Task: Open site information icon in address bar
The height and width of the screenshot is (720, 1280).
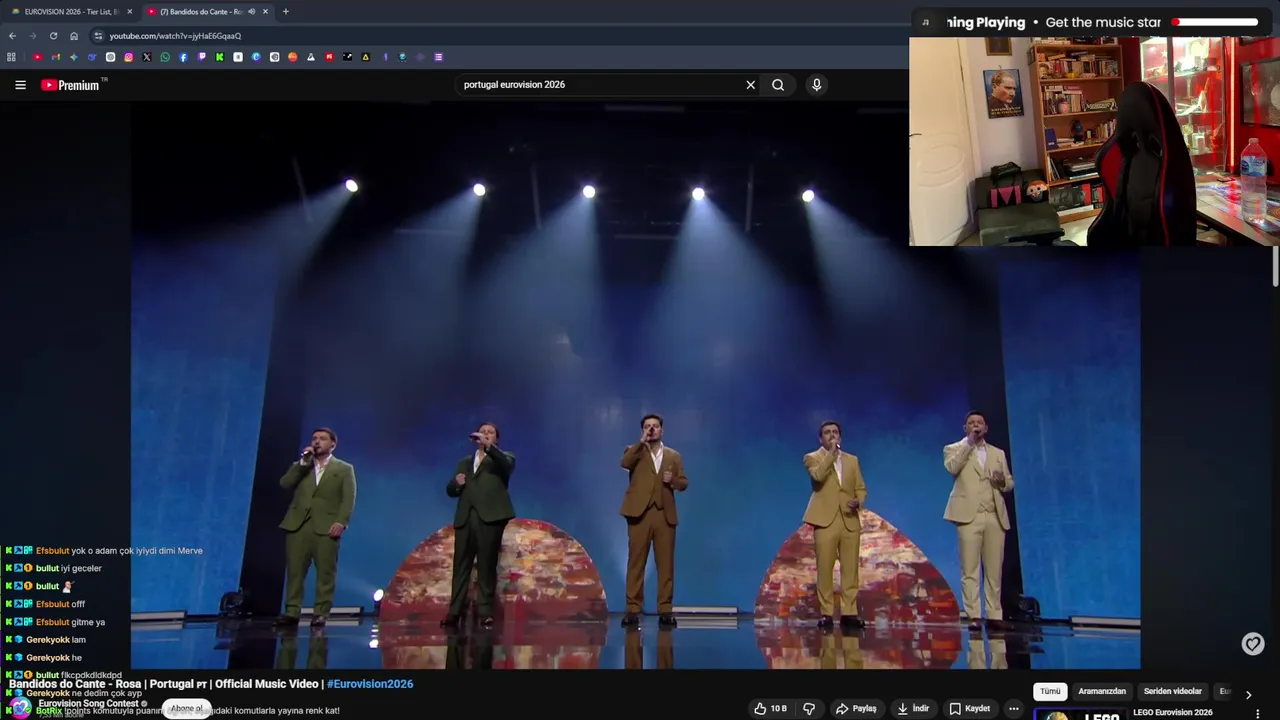Action: (x=98, y=36)
